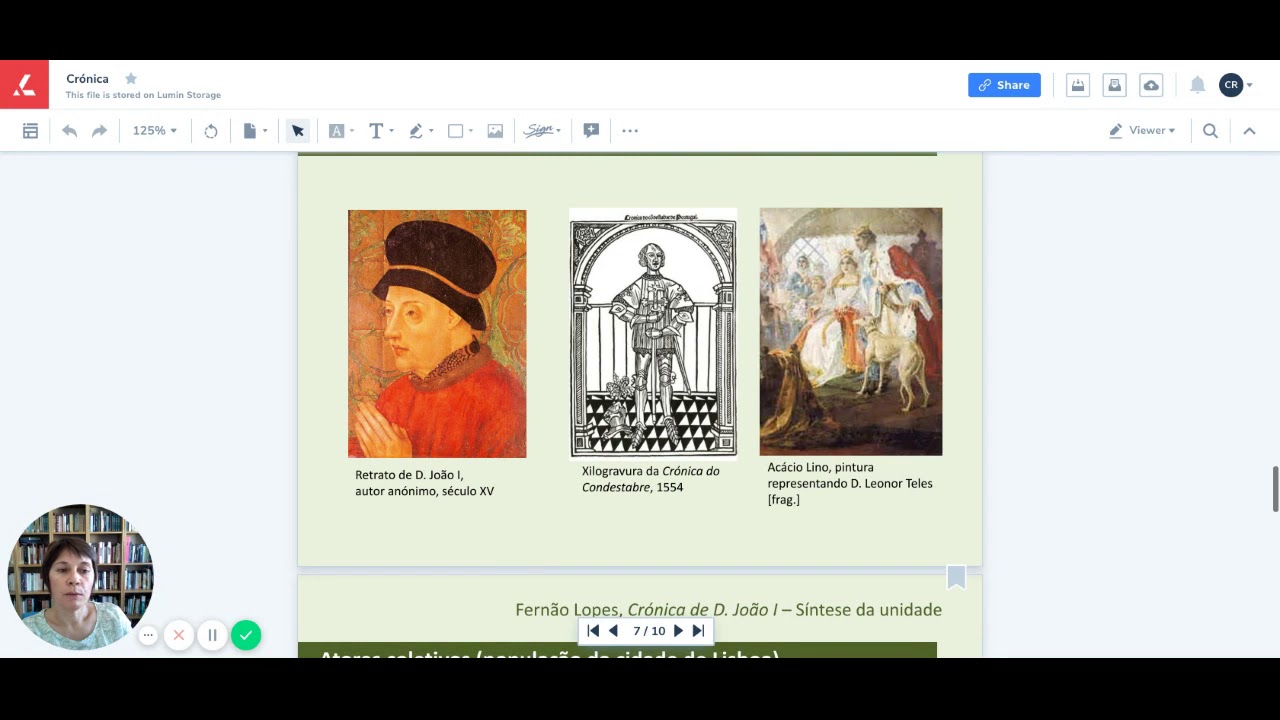Go to the next page
The width and height of the screenshot is (1280, 720).
click(678, 631)
